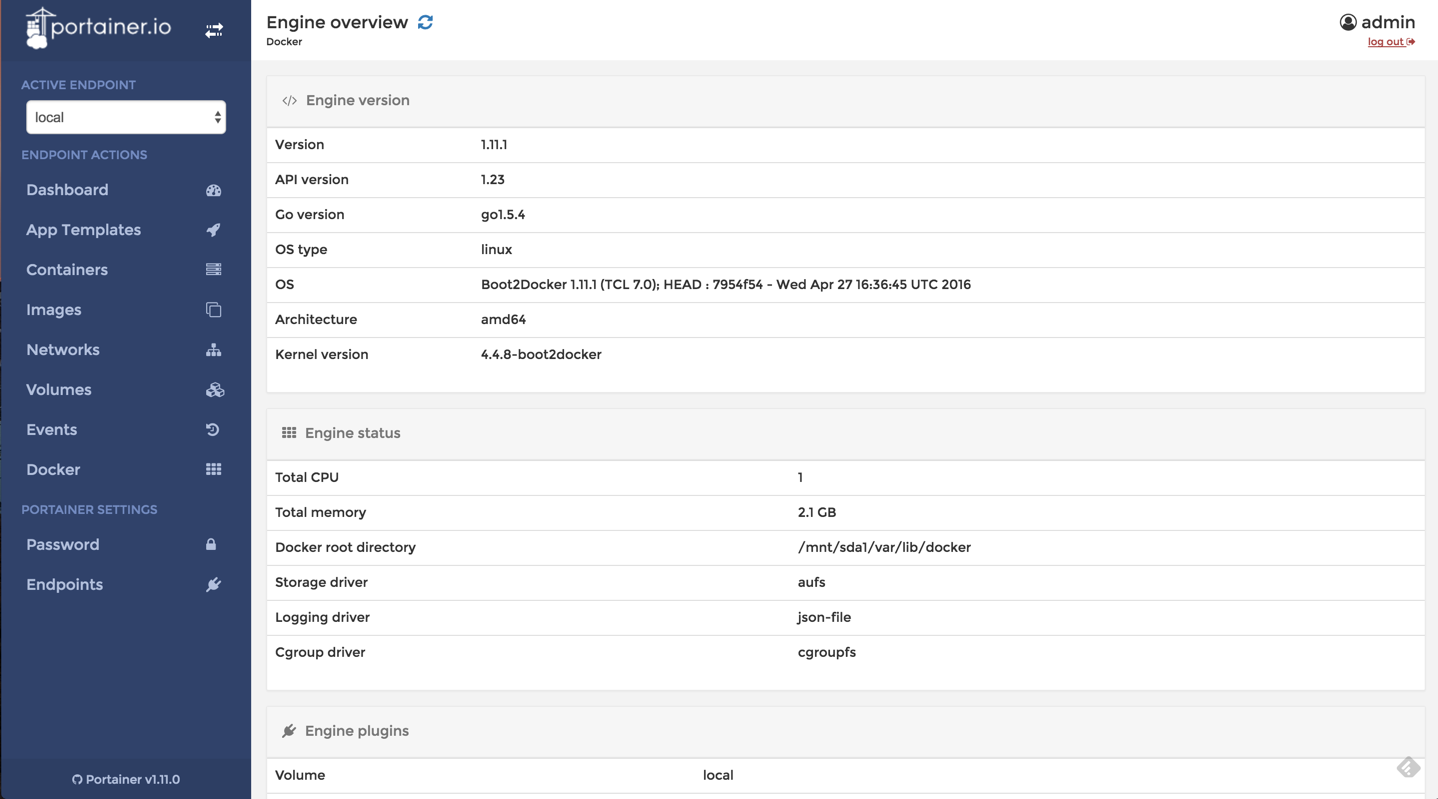Select the Docker menu item
Viewport: 1438px width, 799px height.
coord(53,470)
